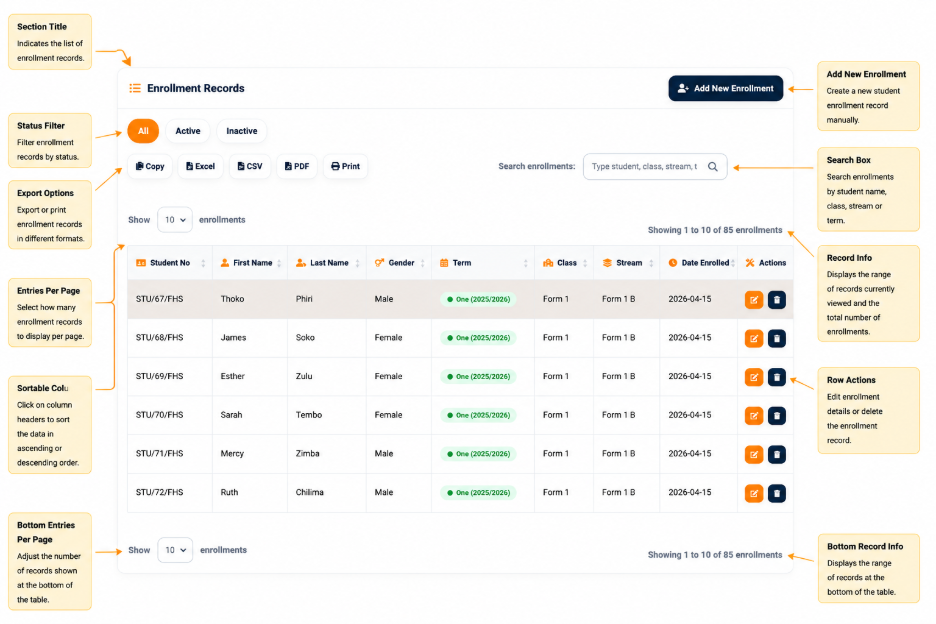Screen dimensions: 936x624
Task: Select the All status filter
Action: [143, 131]
